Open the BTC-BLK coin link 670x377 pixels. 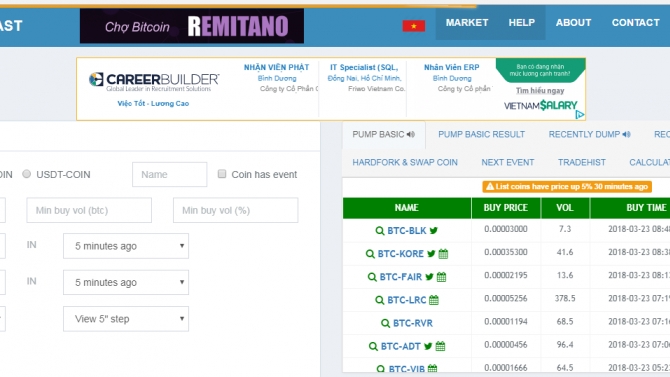407,231
